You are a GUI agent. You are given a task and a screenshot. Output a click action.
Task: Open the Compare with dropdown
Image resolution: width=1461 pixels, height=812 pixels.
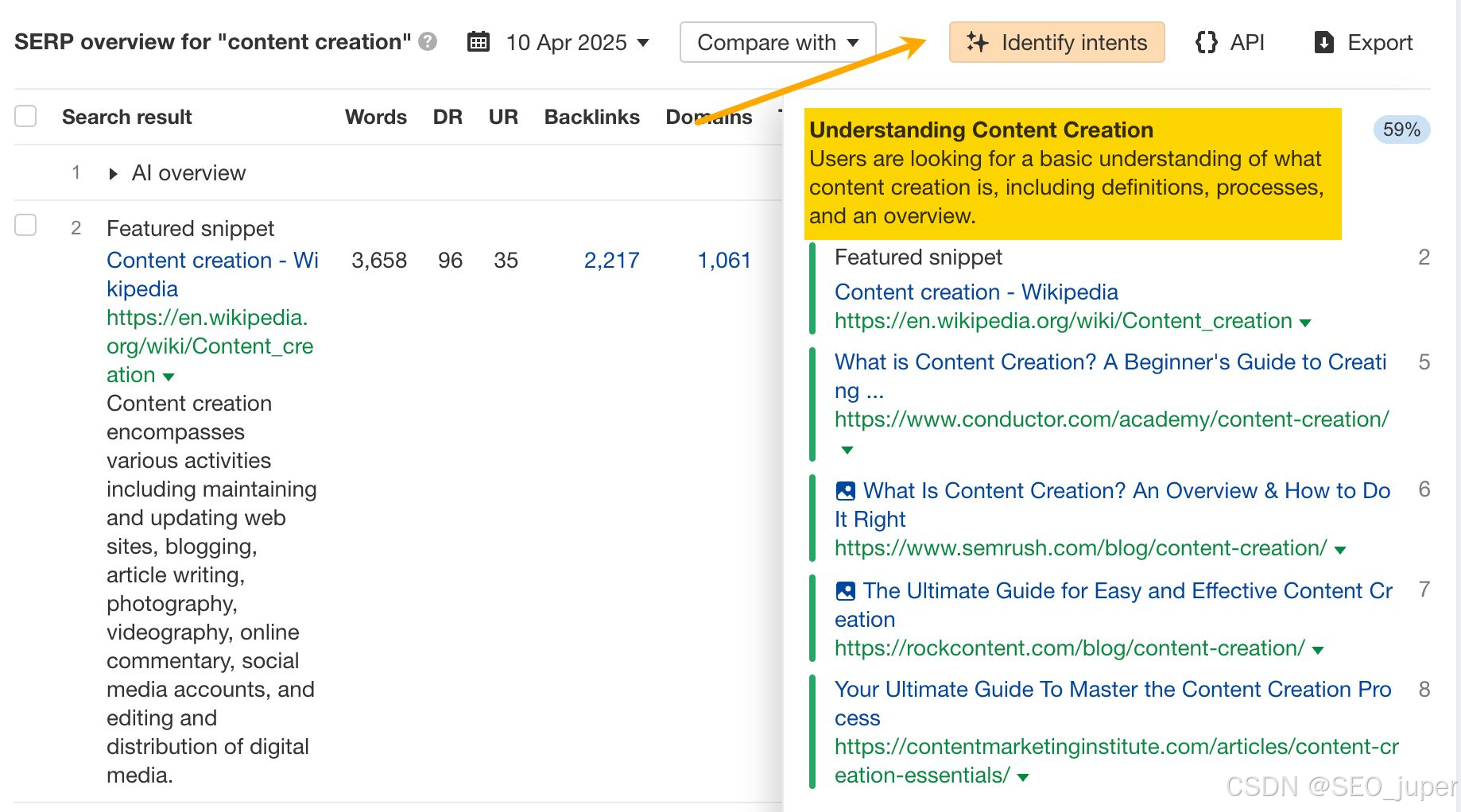coord(777,42)
